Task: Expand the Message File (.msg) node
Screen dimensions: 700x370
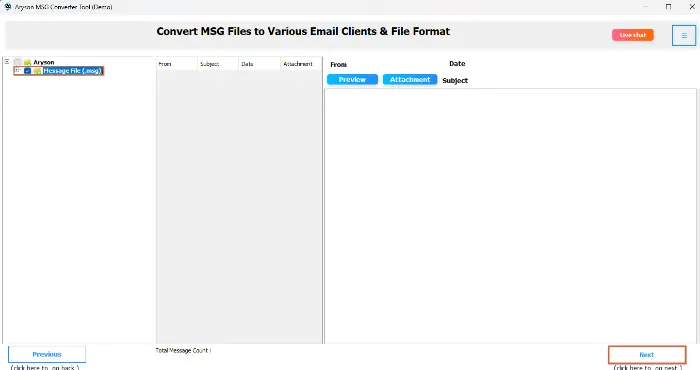Action: tap(18, 71)
